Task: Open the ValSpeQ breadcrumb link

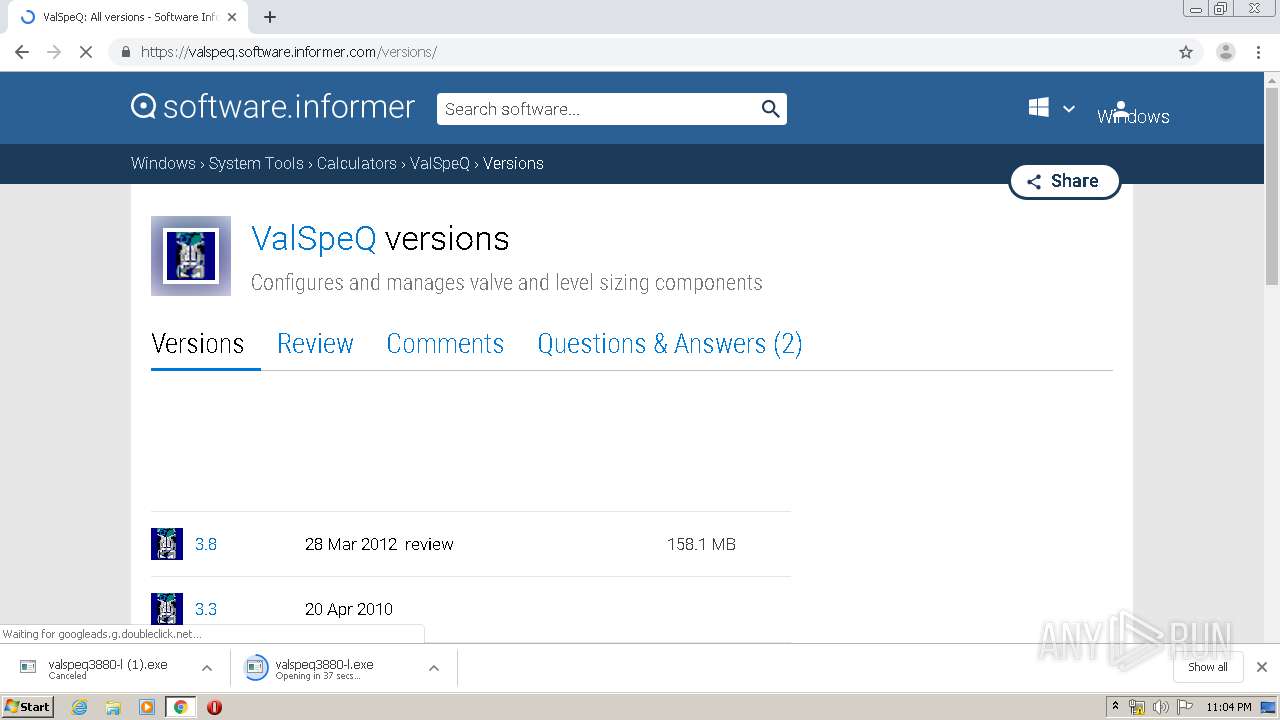Action: tap(440, 163)
